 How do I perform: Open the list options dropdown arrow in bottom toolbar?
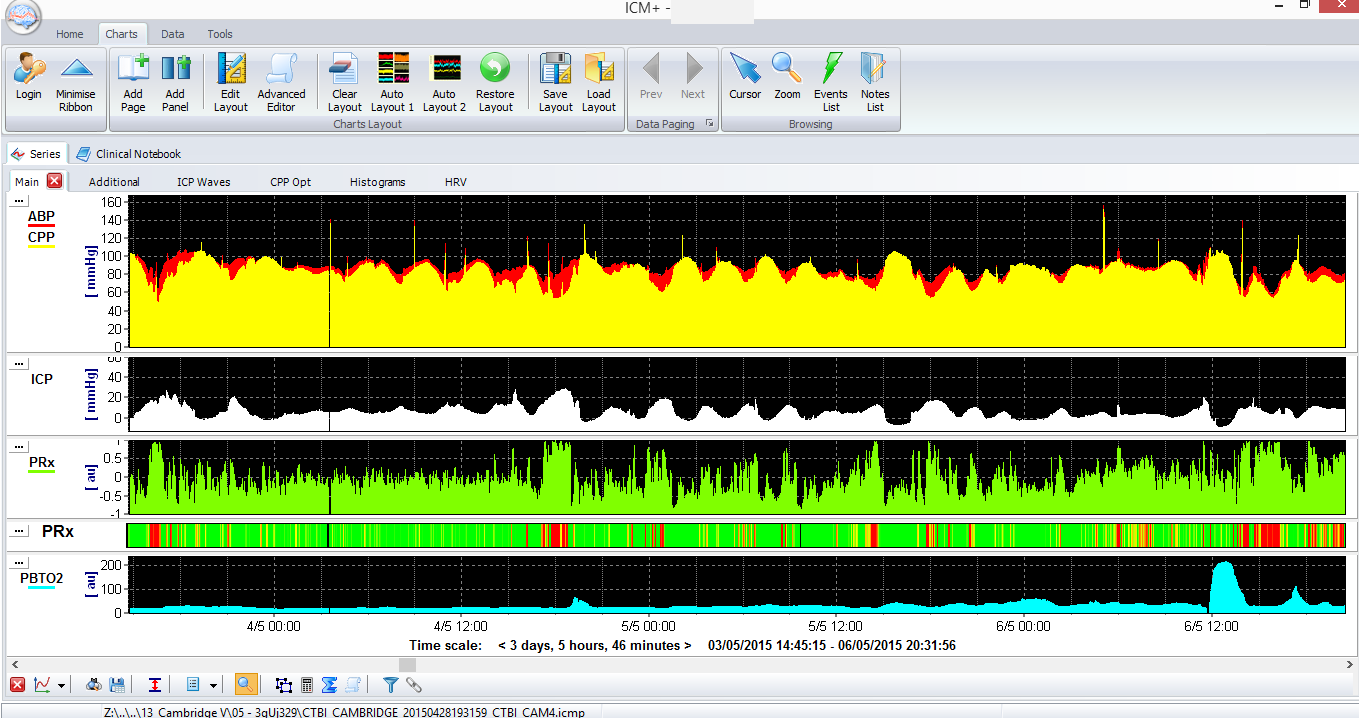tap(213, 686)
